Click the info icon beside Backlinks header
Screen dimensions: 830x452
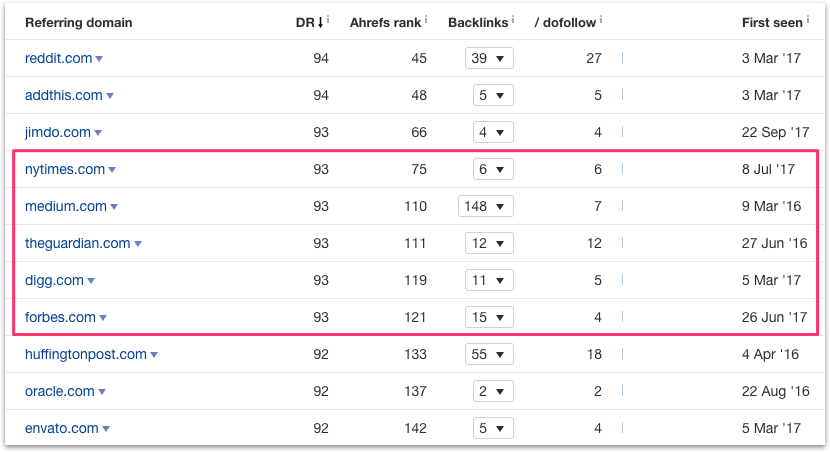click(513, 20)
